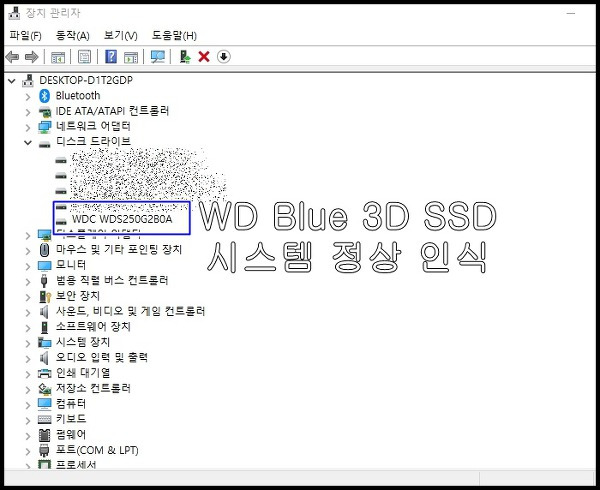Image resolution: width=600 pixels, height=490 pixels.
Task: Select the DESKTOP-D1T2GDP computer name
Action: [86, 80]
